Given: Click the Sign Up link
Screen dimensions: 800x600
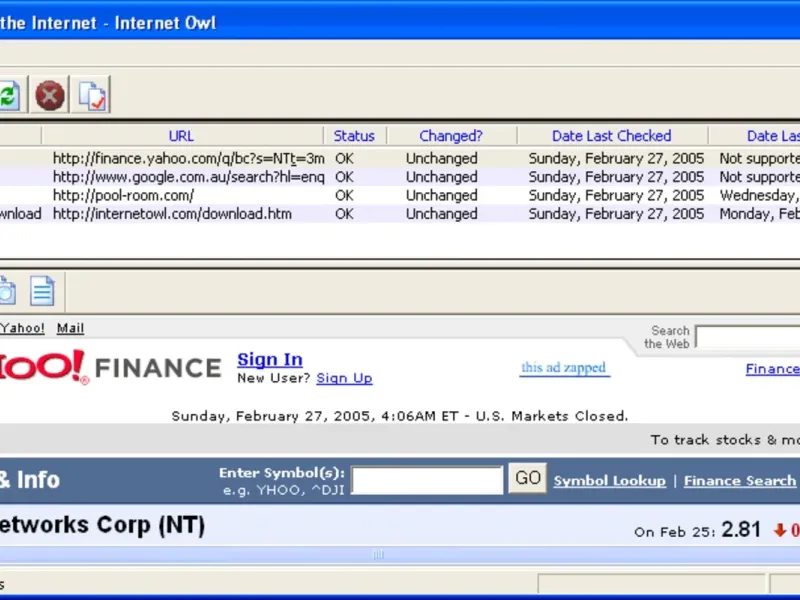Looking at the screenshot, I should 344,378.
